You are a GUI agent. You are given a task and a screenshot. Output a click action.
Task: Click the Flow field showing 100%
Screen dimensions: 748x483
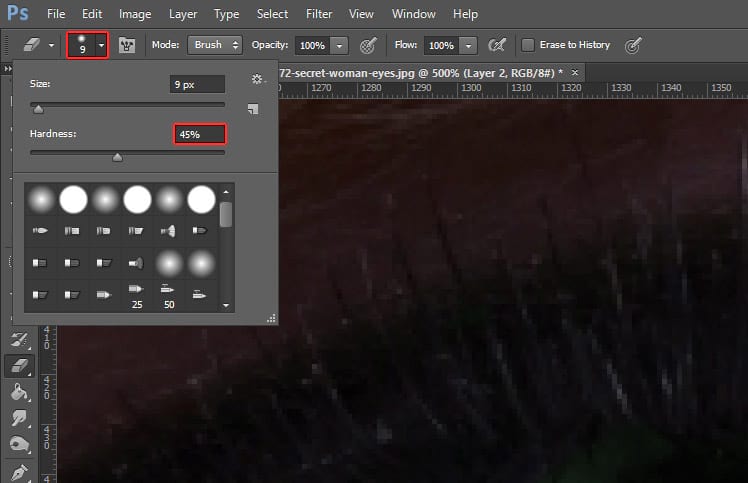[x=441, y=46]
